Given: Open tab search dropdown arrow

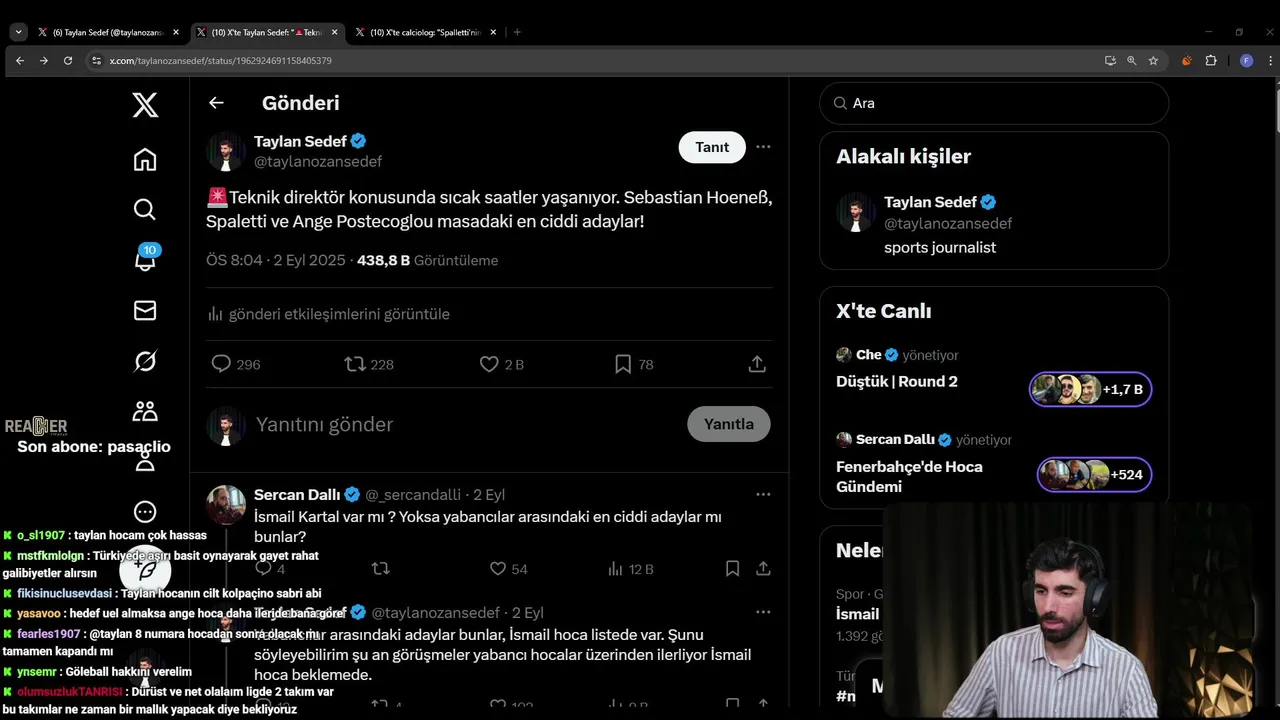Looking at the screenshot, I should tap(18, 32).
